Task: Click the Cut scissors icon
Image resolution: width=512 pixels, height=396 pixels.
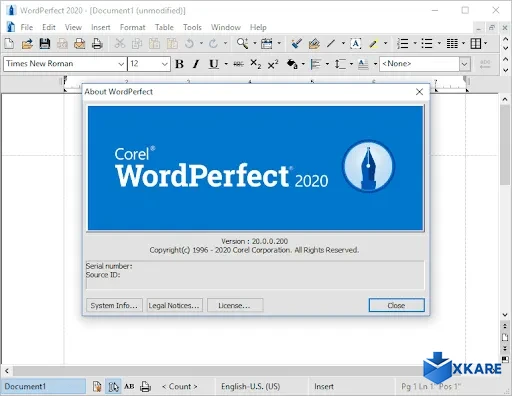Action: [119, 43]
